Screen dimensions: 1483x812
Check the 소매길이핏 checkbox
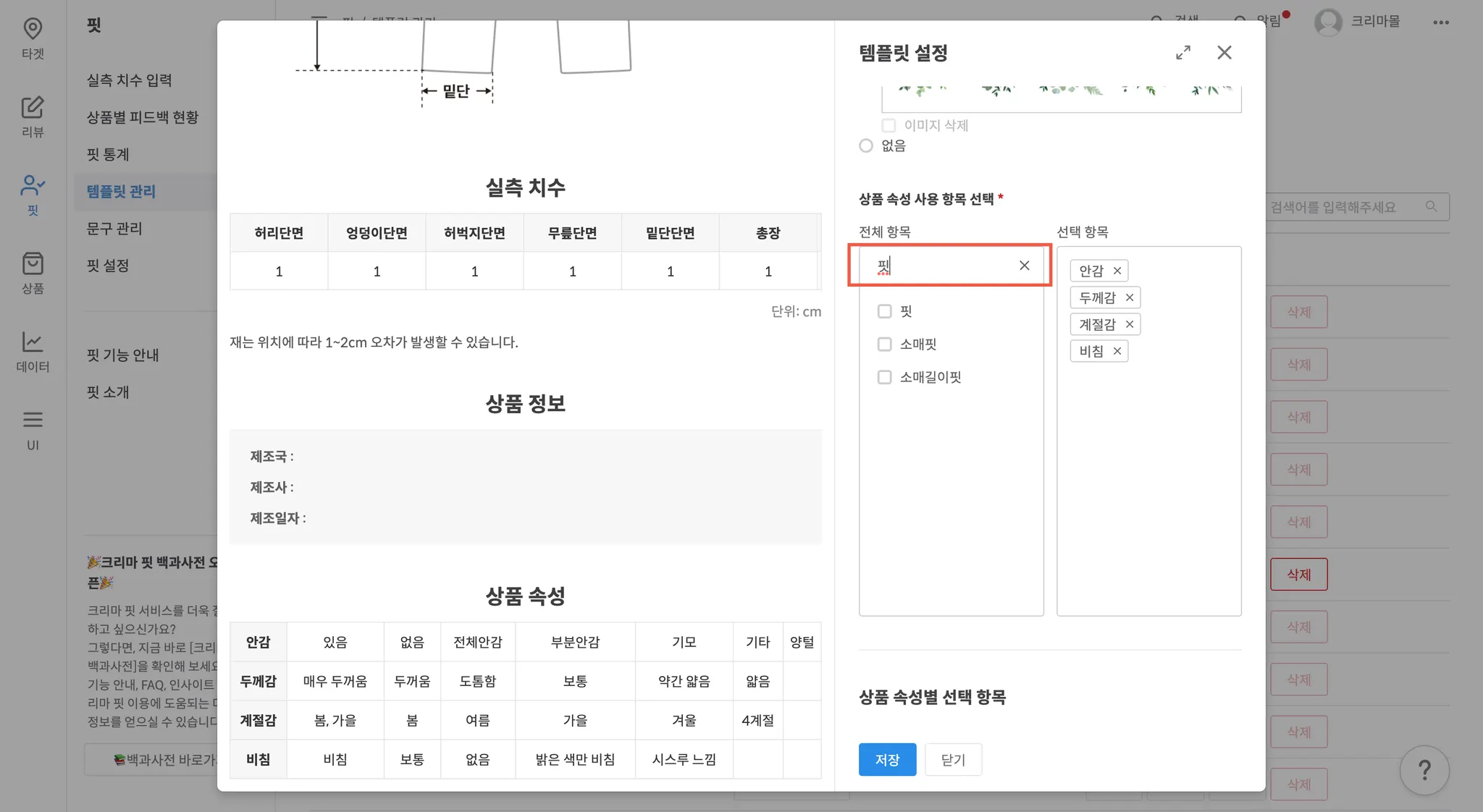pos(884,377)
